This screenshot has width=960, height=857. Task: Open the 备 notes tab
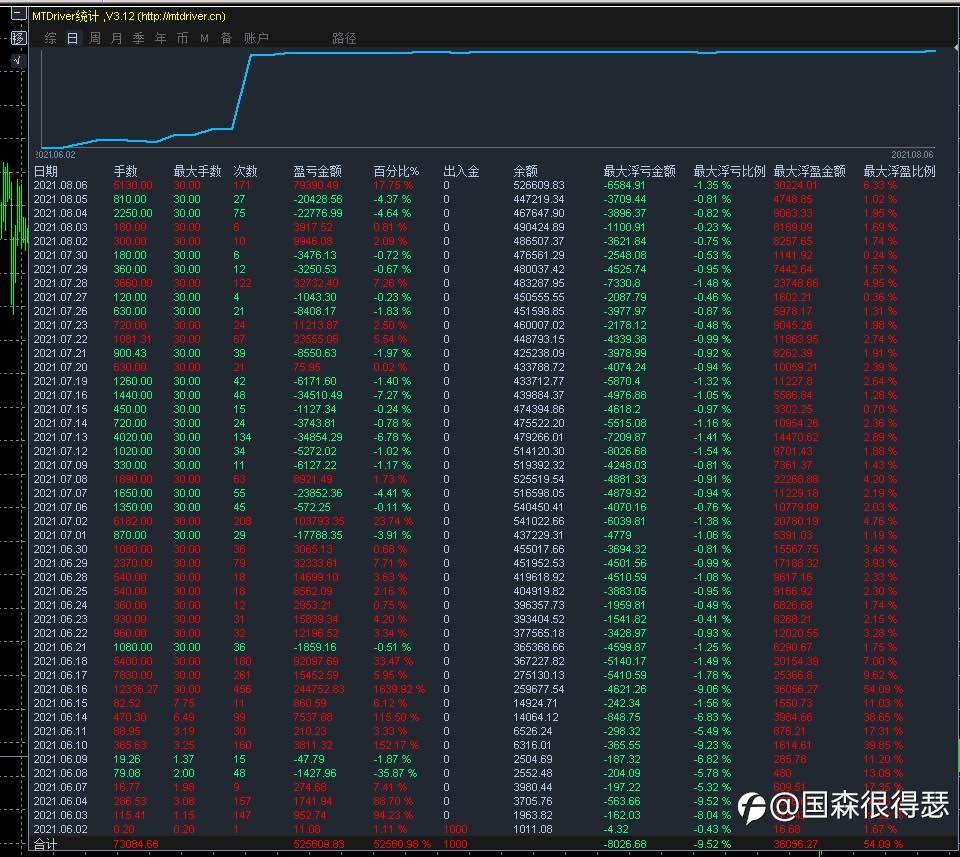click(x=226, y=39)
